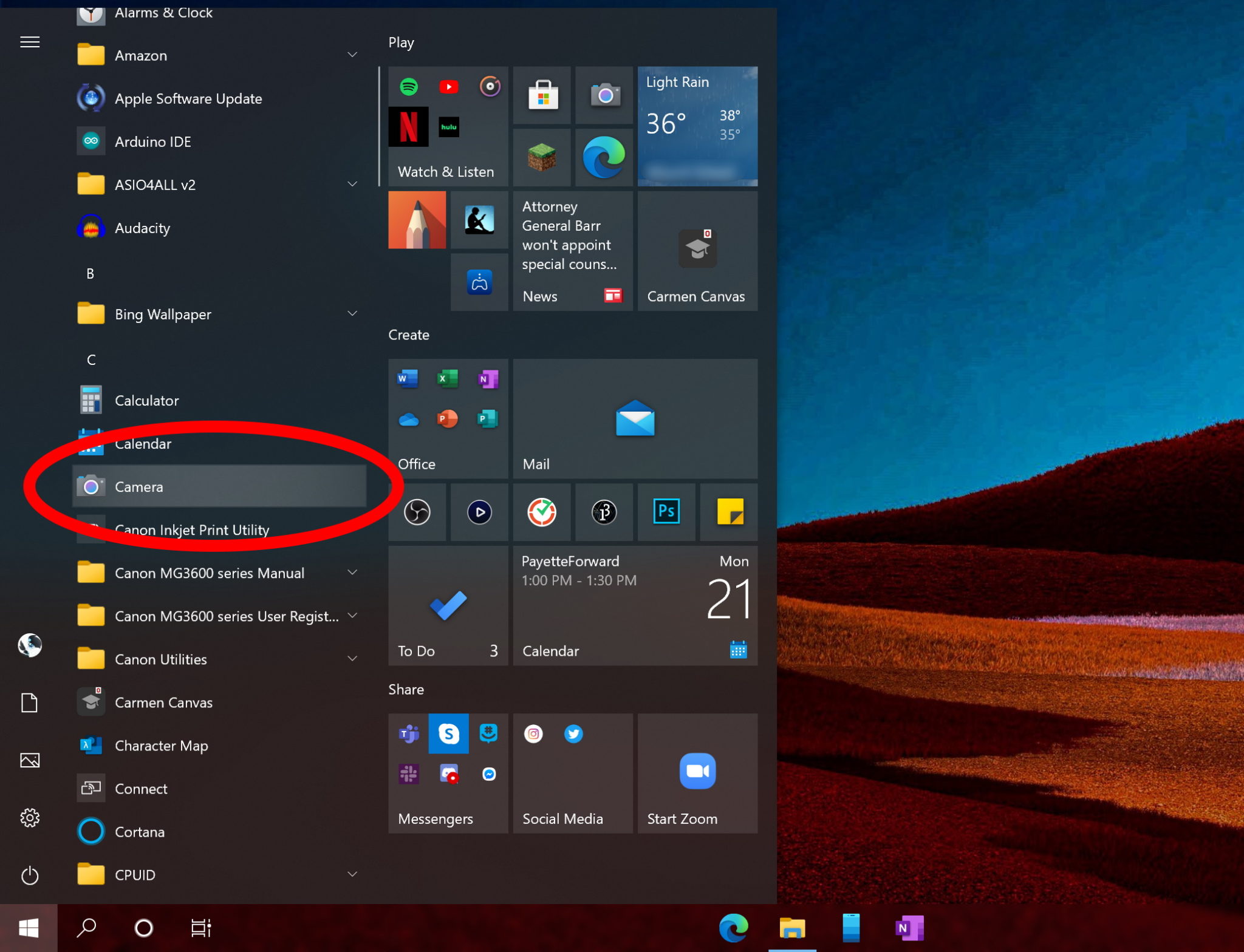This screenshot has height=952, width=1244.
Task: Launch OBS Studio tile
Action: pyautogui.click(x=417, y=512)
